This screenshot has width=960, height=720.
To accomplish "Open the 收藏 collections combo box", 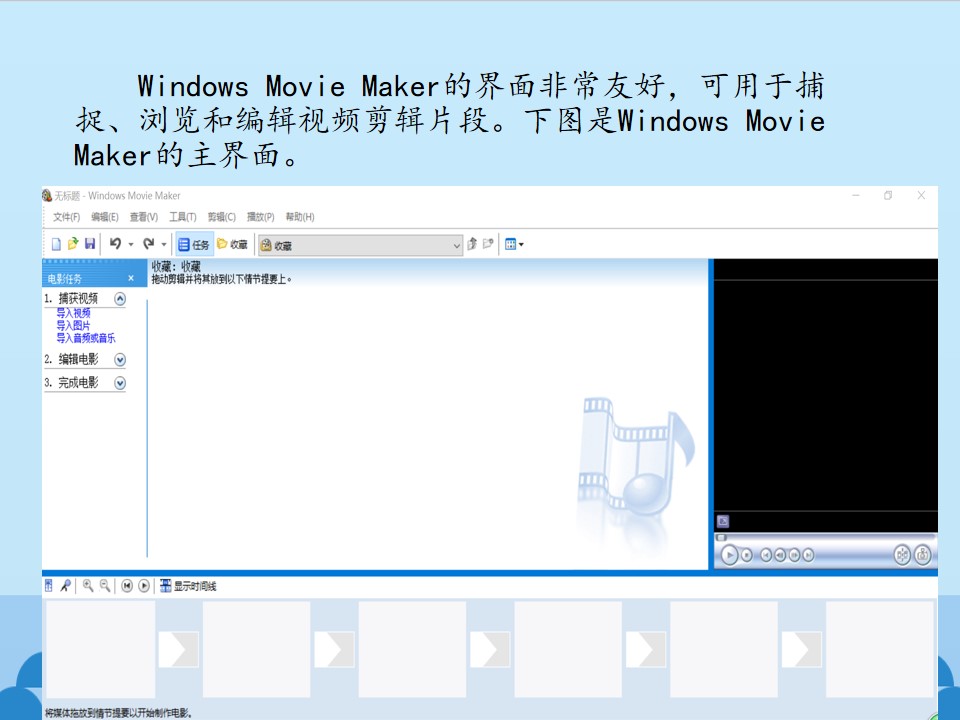I will click(x=360, y=245).
